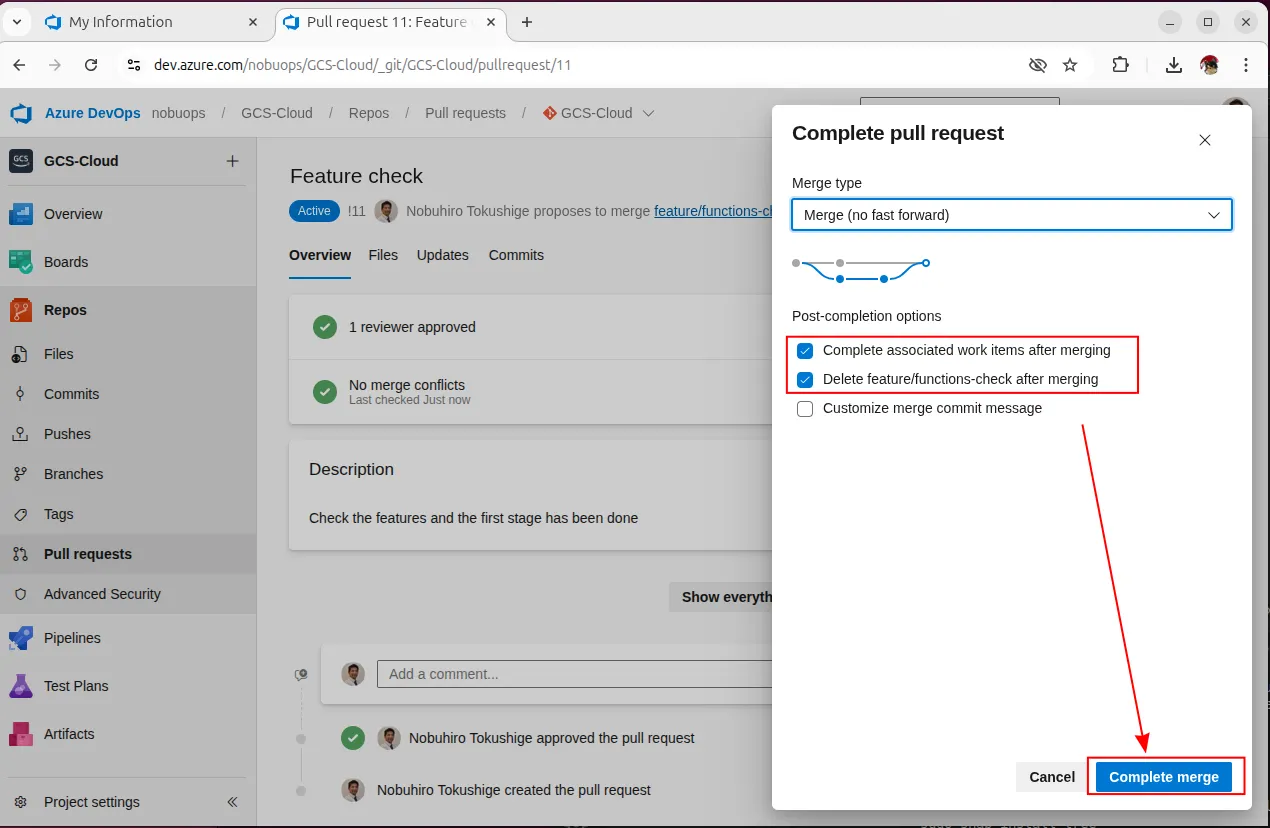
Task: Click the Complete merge button
Action: tap(1163, 777)
